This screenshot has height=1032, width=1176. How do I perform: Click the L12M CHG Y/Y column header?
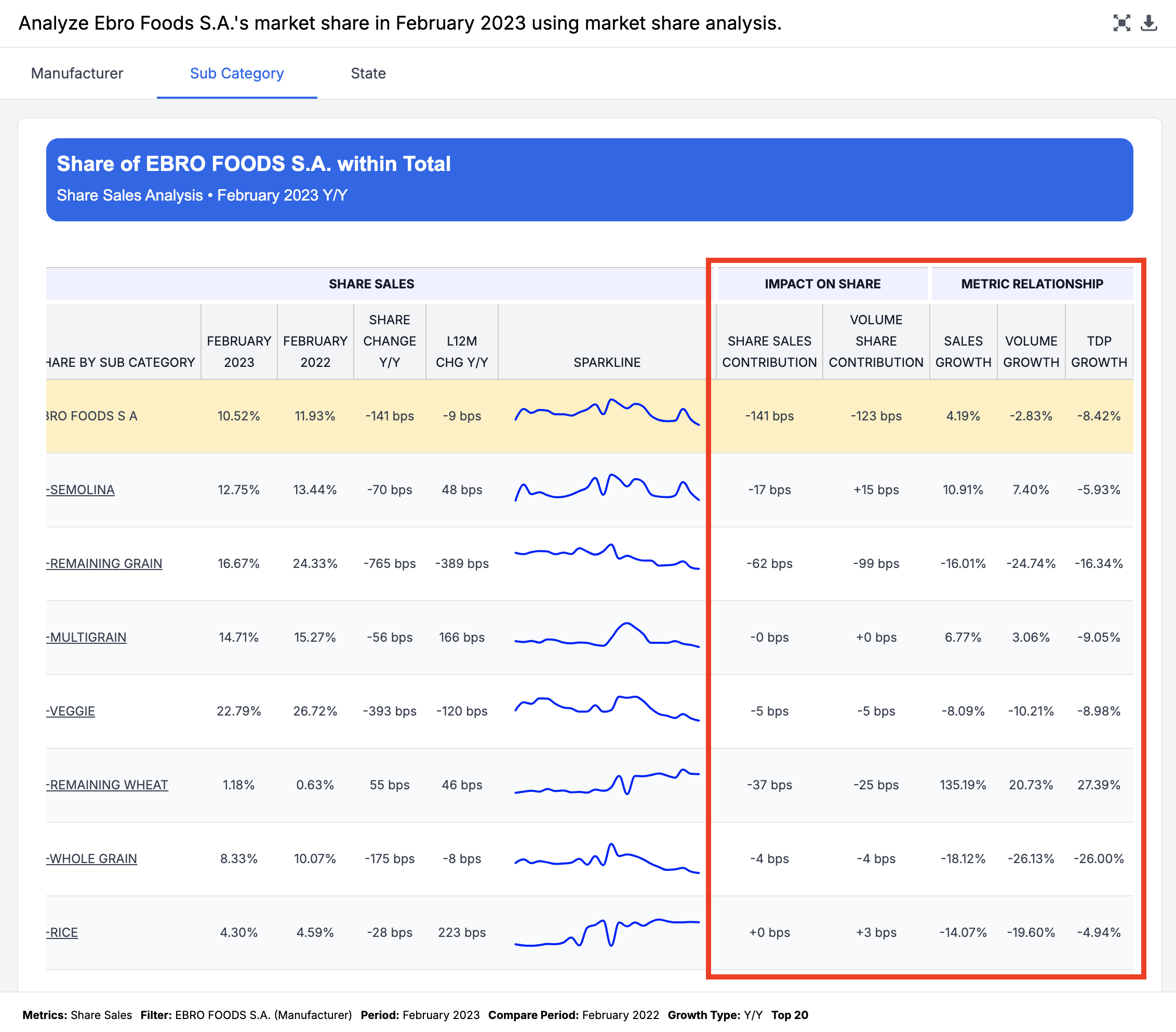461,352
